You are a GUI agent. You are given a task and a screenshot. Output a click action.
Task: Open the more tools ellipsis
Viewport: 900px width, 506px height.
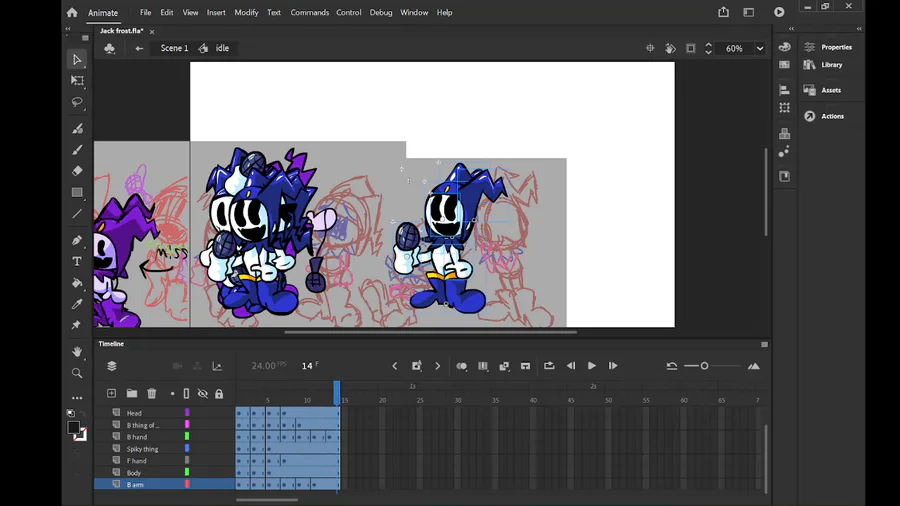(77, 398)
